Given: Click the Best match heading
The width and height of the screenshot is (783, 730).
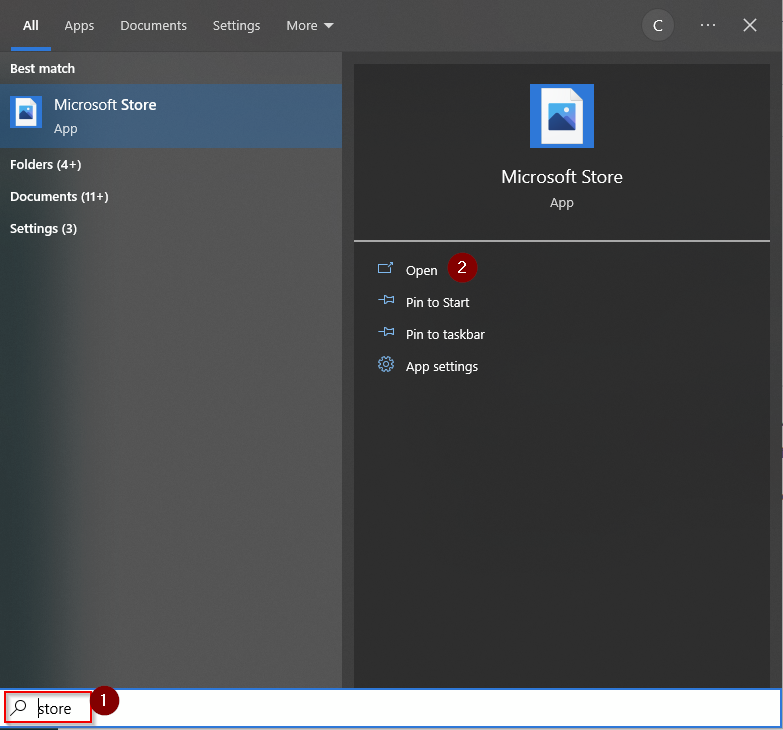Looking at the screenshot, I should click(42, 68).
